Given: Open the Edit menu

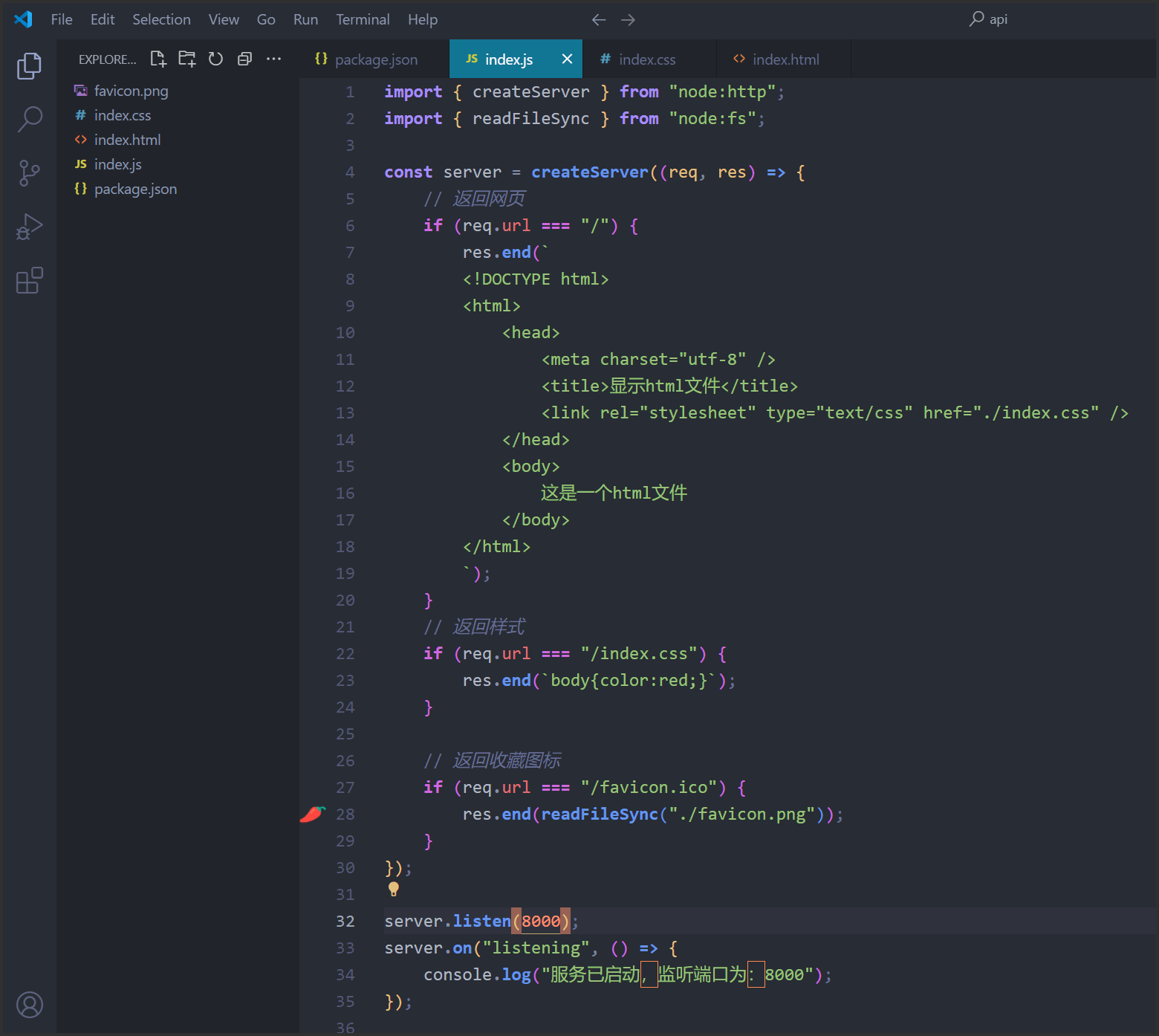Looking at the screenshot, I should point(103,19).
